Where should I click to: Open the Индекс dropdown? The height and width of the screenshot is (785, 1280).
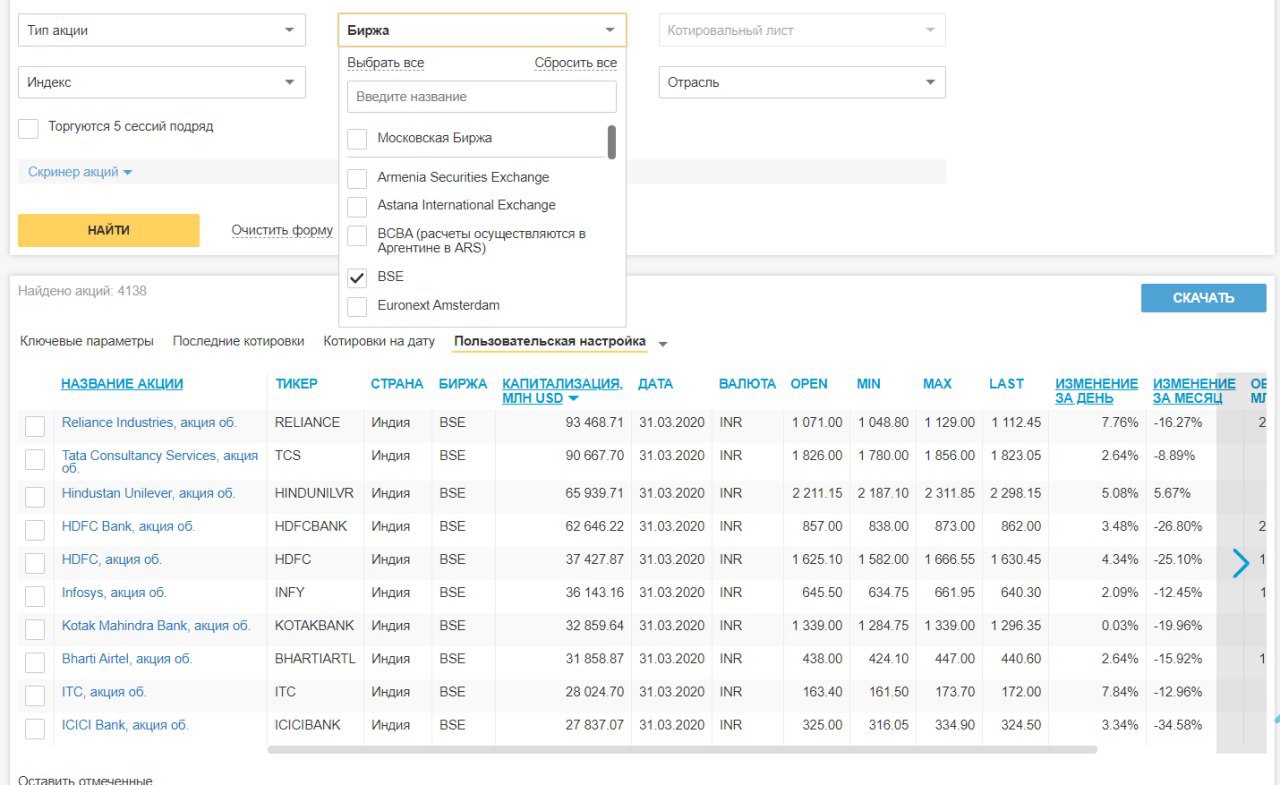click(162, 82)
